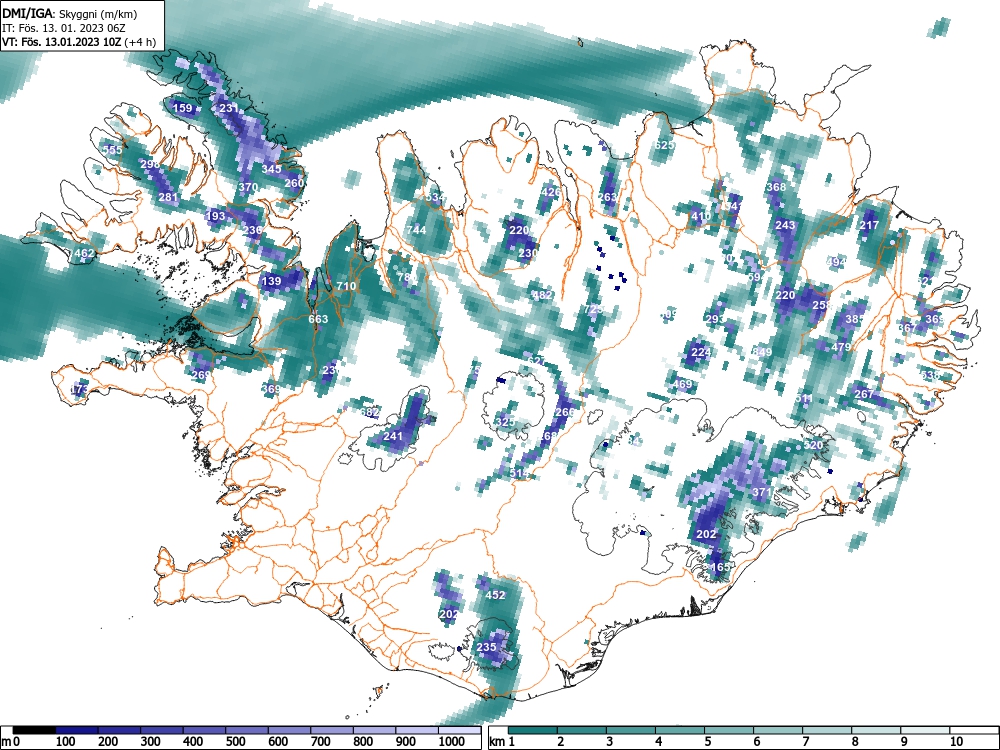Click the visibility value '298' on the map
The image size is (1000, 750).
tap(150, 164)
